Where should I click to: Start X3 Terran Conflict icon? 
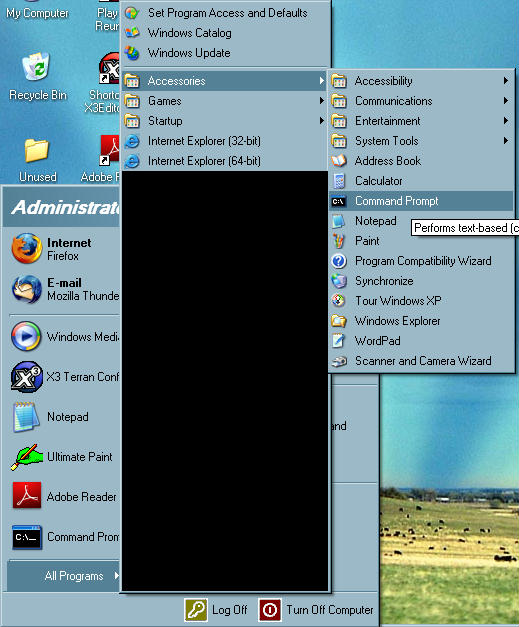tap(26, 377)
